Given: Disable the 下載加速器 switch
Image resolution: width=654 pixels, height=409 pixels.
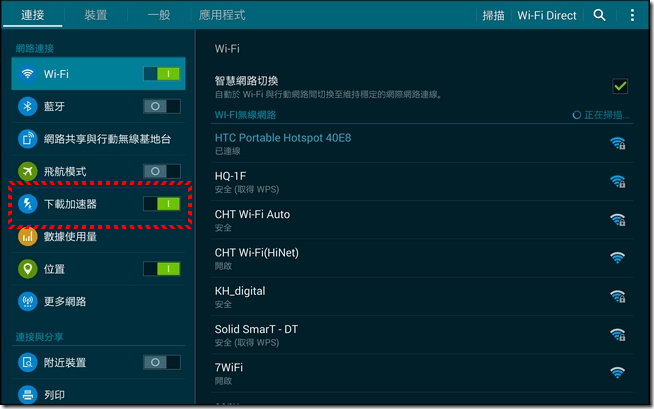Looking at the screenshot, I should [161, 204].
